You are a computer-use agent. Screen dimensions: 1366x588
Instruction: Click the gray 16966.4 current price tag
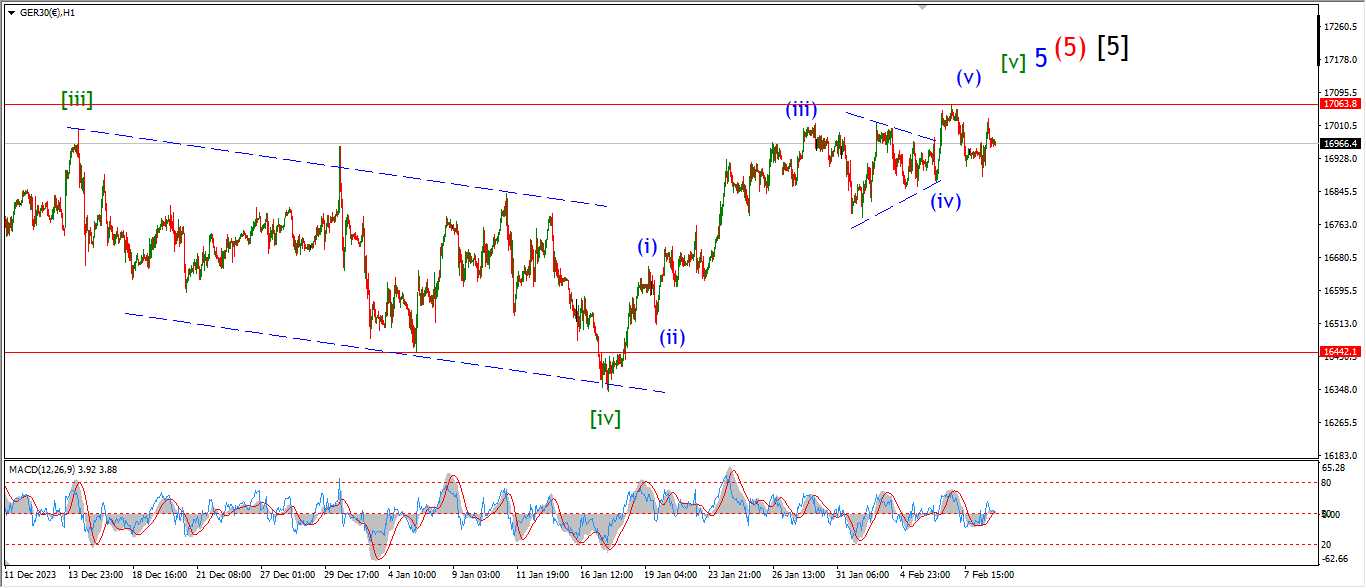[x=1340, y=143]
